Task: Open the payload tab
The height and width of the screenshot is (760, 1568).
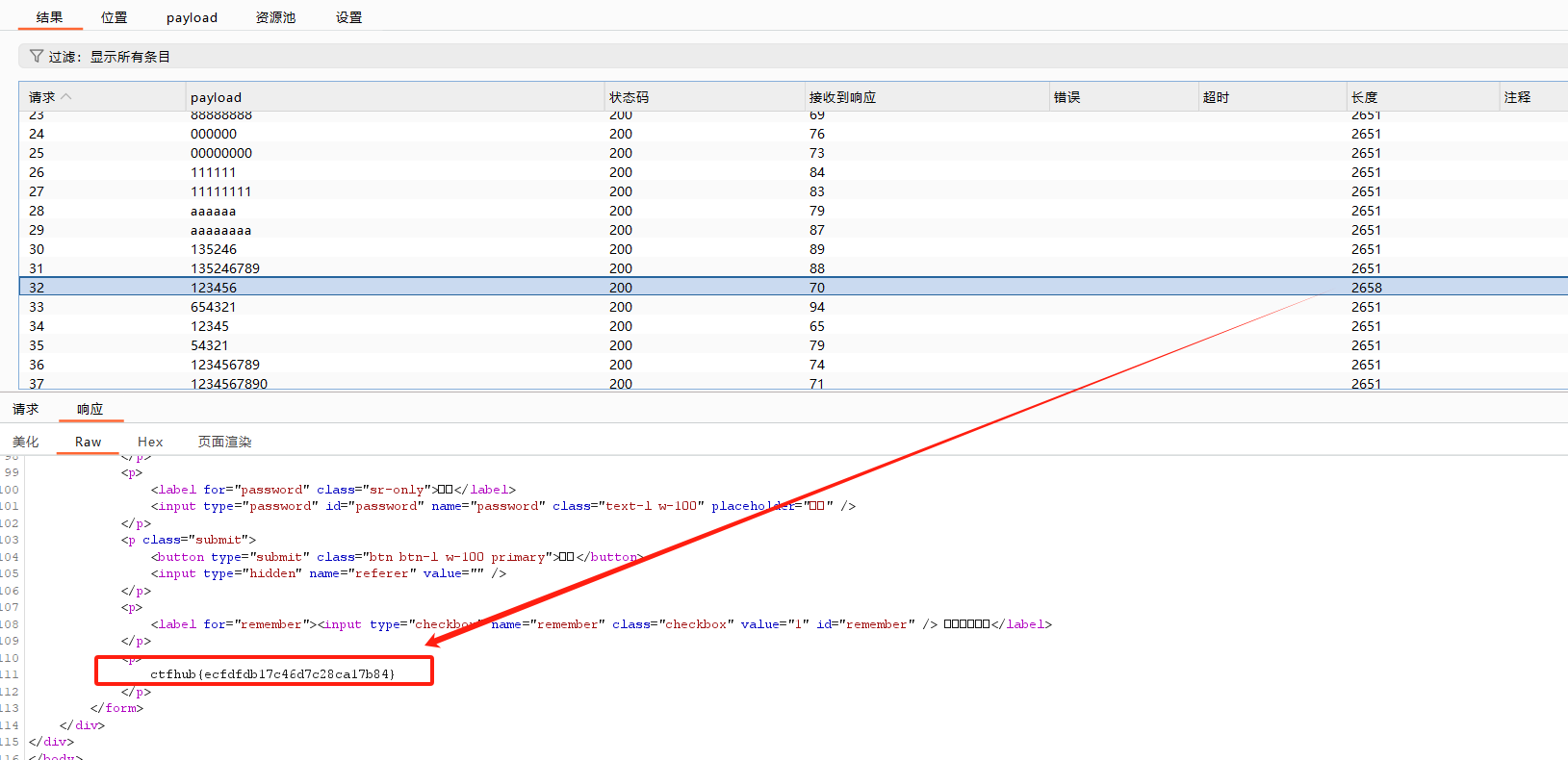Action: tap(192, 17)
